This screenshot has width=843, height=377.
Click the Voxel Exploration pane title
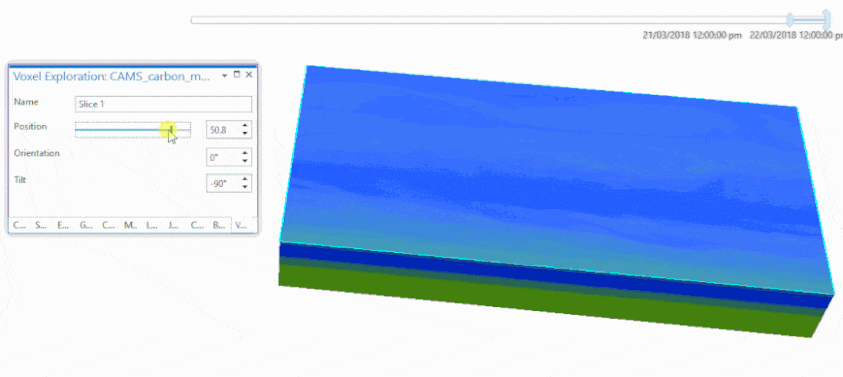[110, 76]
